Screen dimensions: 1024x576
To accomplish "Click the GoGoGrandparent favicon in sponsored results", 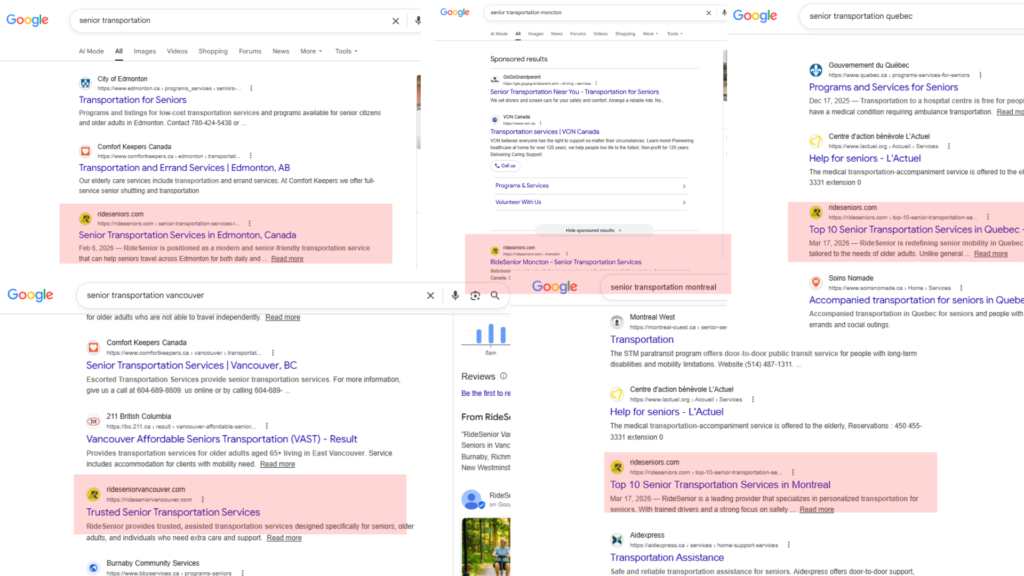I will click(x=495, y=80).
